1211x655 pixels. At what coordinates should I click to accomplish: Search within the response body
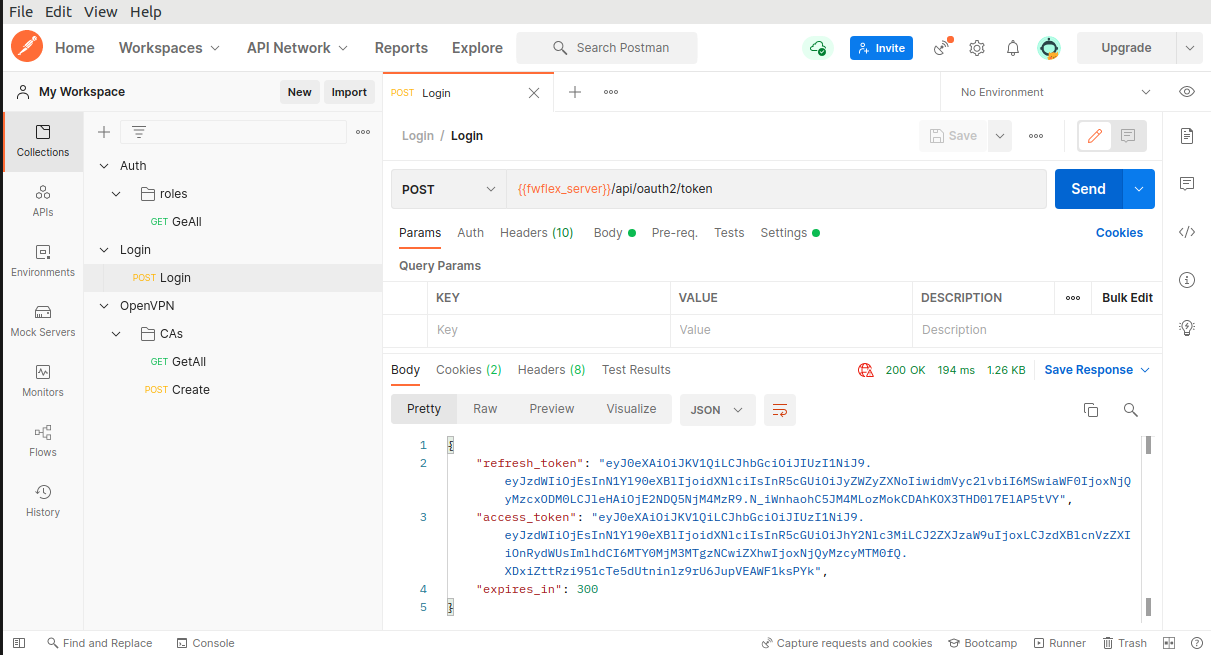point(1131,410)
